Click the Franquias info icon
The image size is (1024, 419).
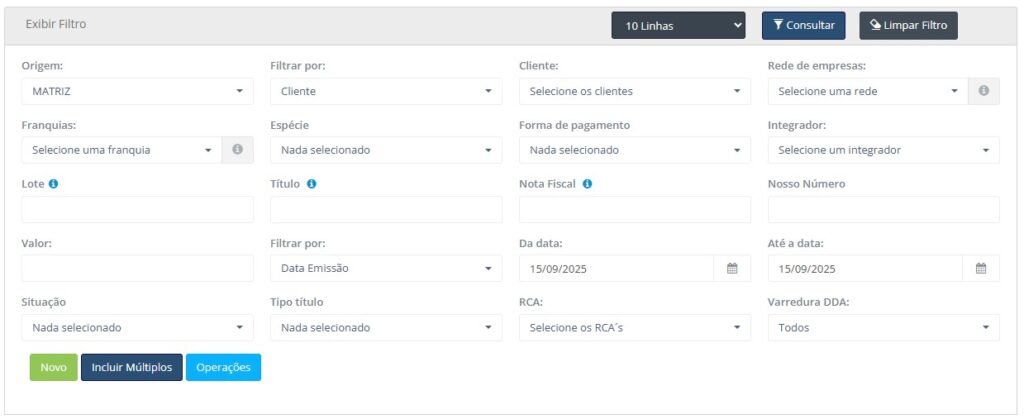tap(237, 150)
